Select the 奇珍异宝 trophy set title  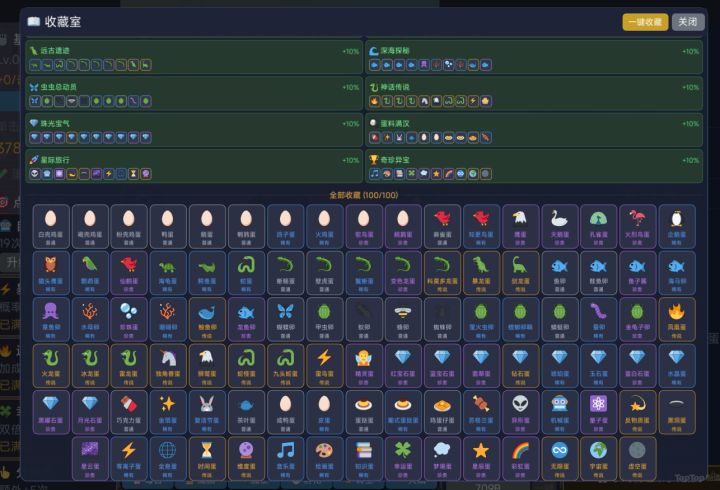(x=395, y=159)
